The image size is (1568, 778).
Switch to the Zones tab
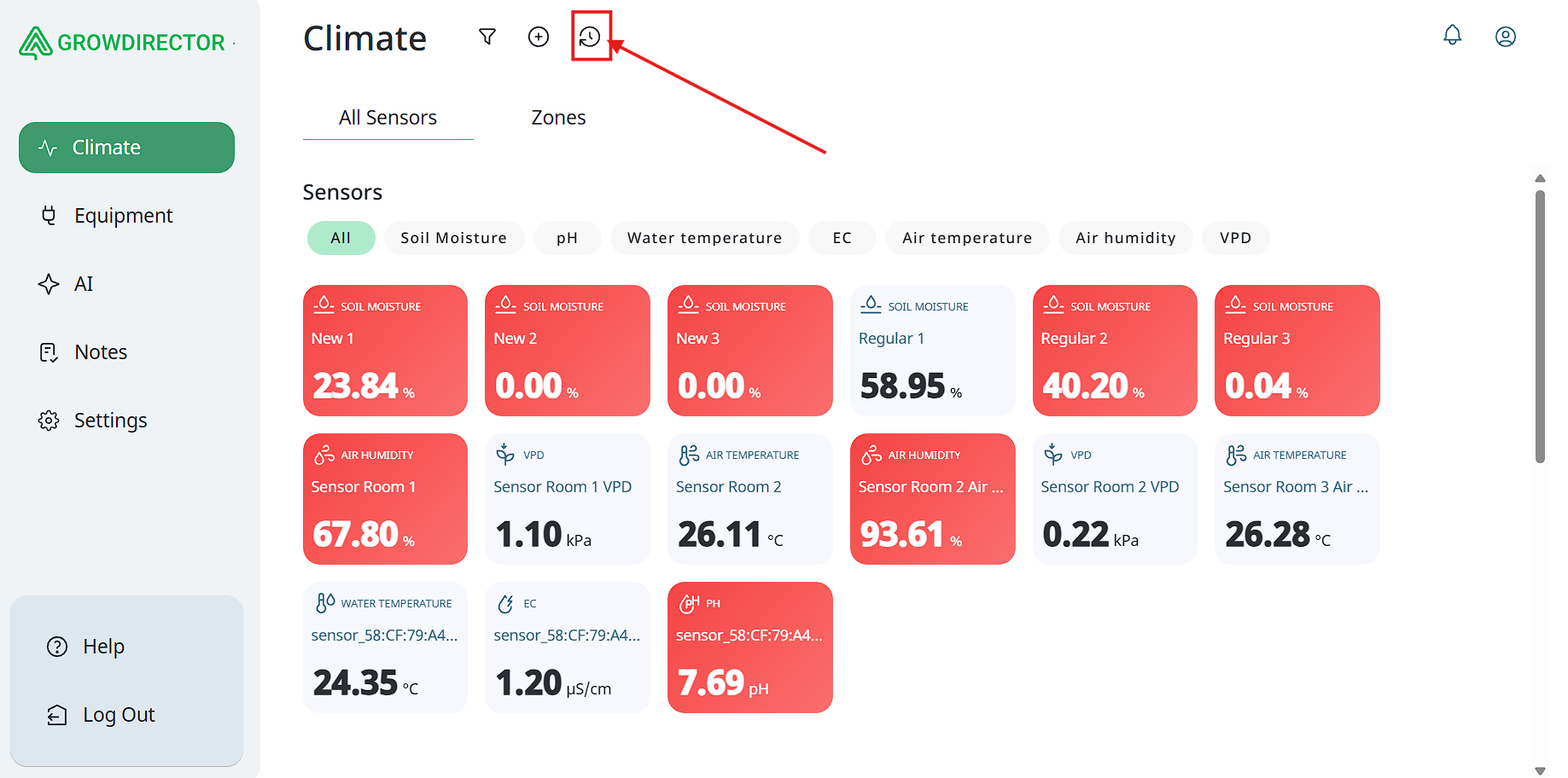coord(558,118)
